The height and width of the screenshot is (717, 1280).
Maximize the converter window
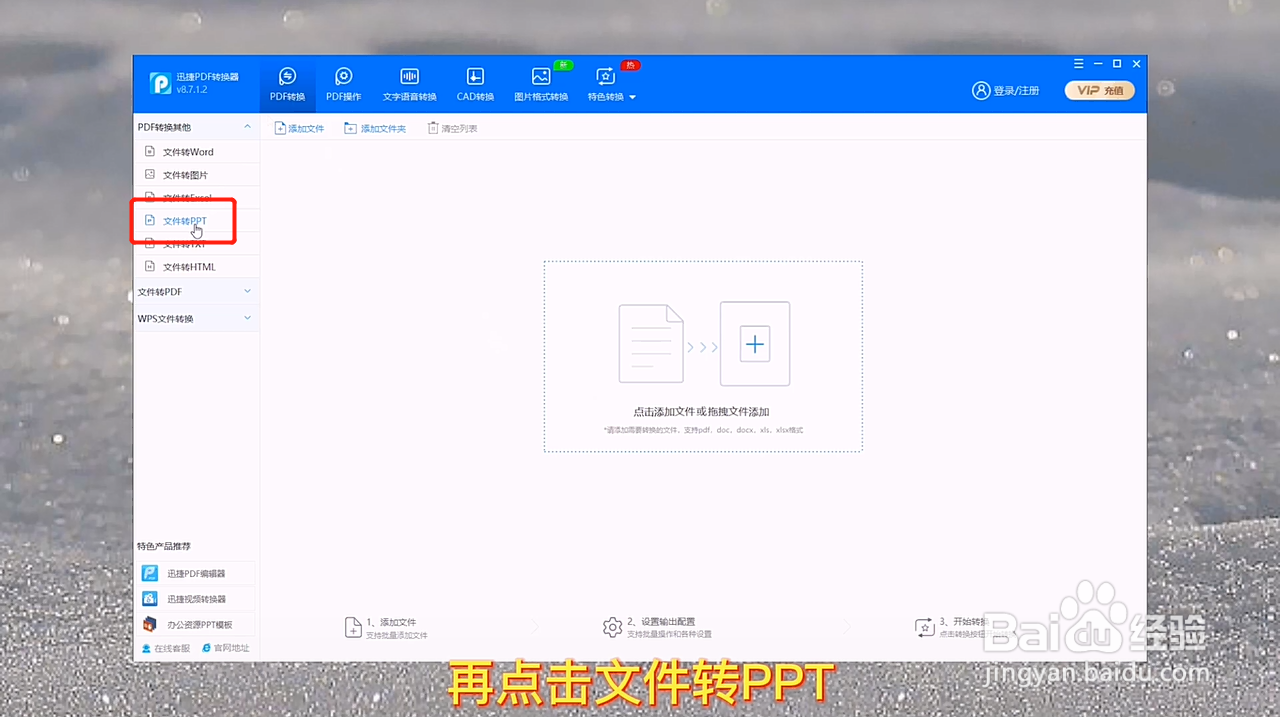pos(1117,63)
